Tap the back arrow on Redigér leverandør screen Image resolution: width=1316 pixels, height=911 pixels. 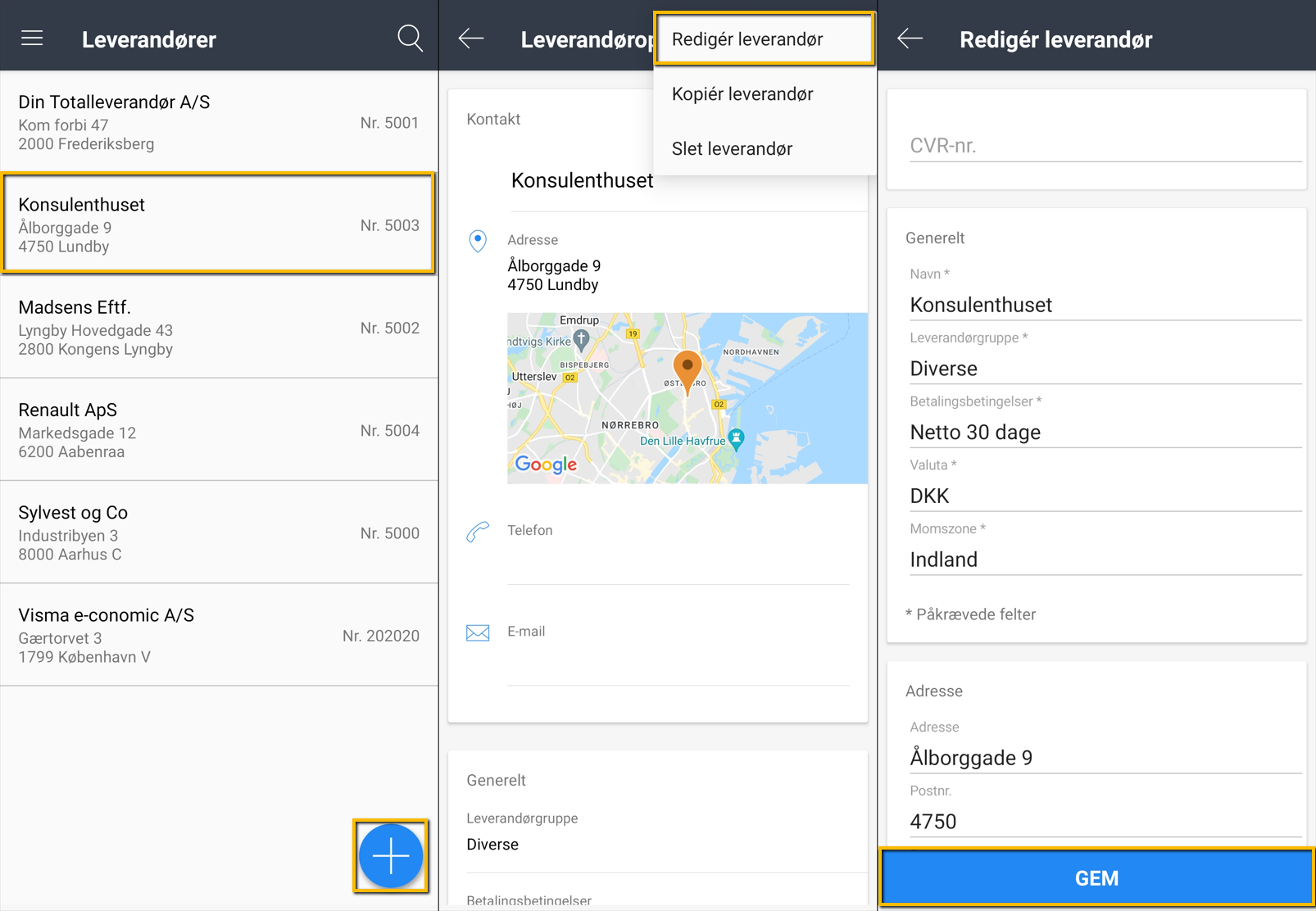[x=910, y=38]
